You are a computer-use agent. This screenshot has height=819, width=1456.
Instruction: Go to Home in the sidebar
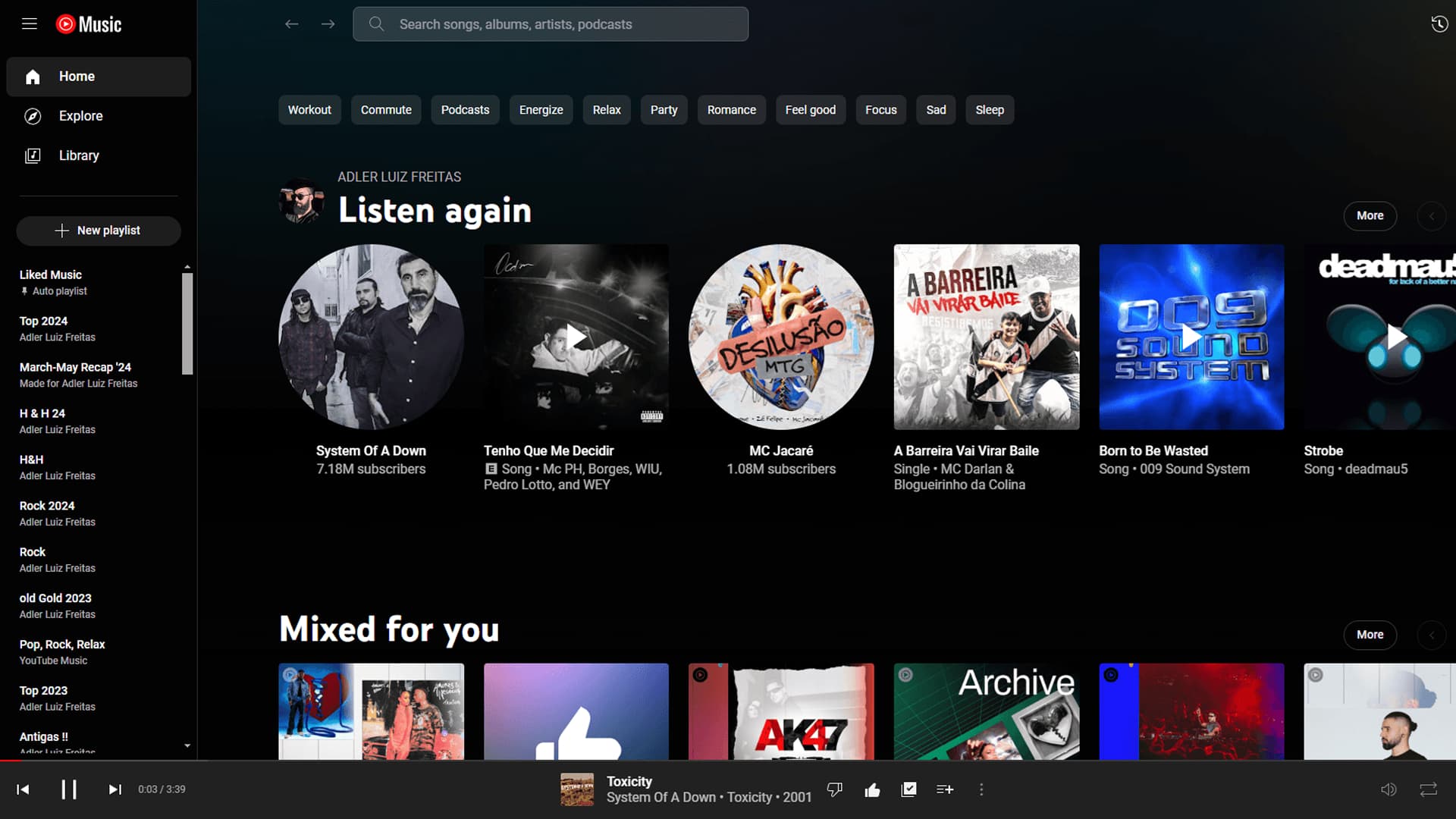click(99, 77)
